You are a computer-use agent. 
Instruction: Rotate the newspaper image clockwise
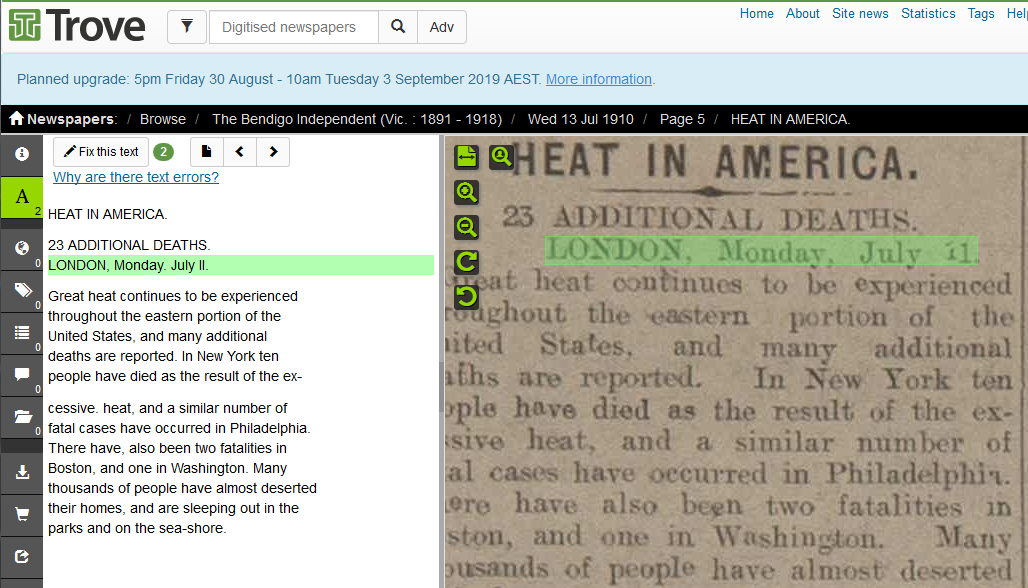[x=466, y=262]
